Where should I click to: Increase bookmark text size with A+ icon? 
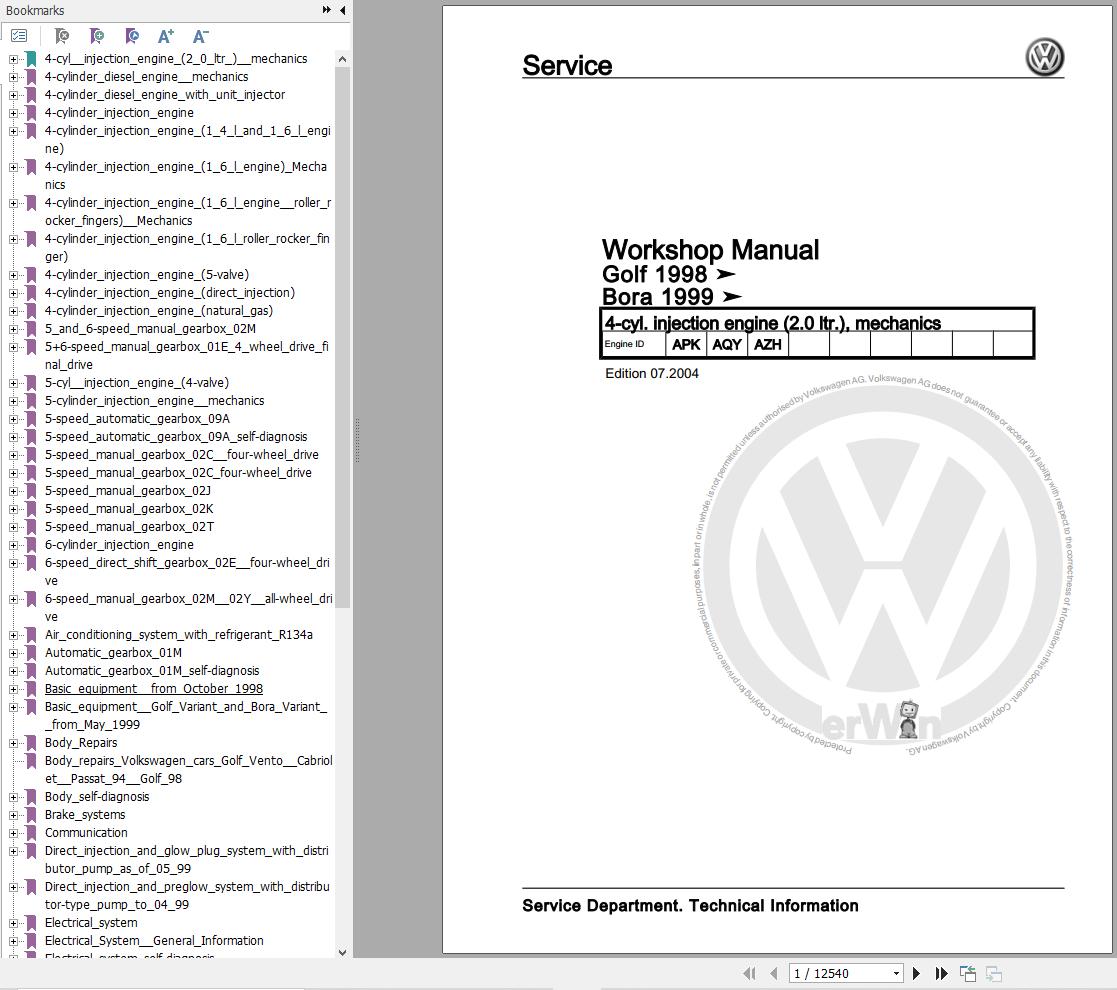[166, 35]
